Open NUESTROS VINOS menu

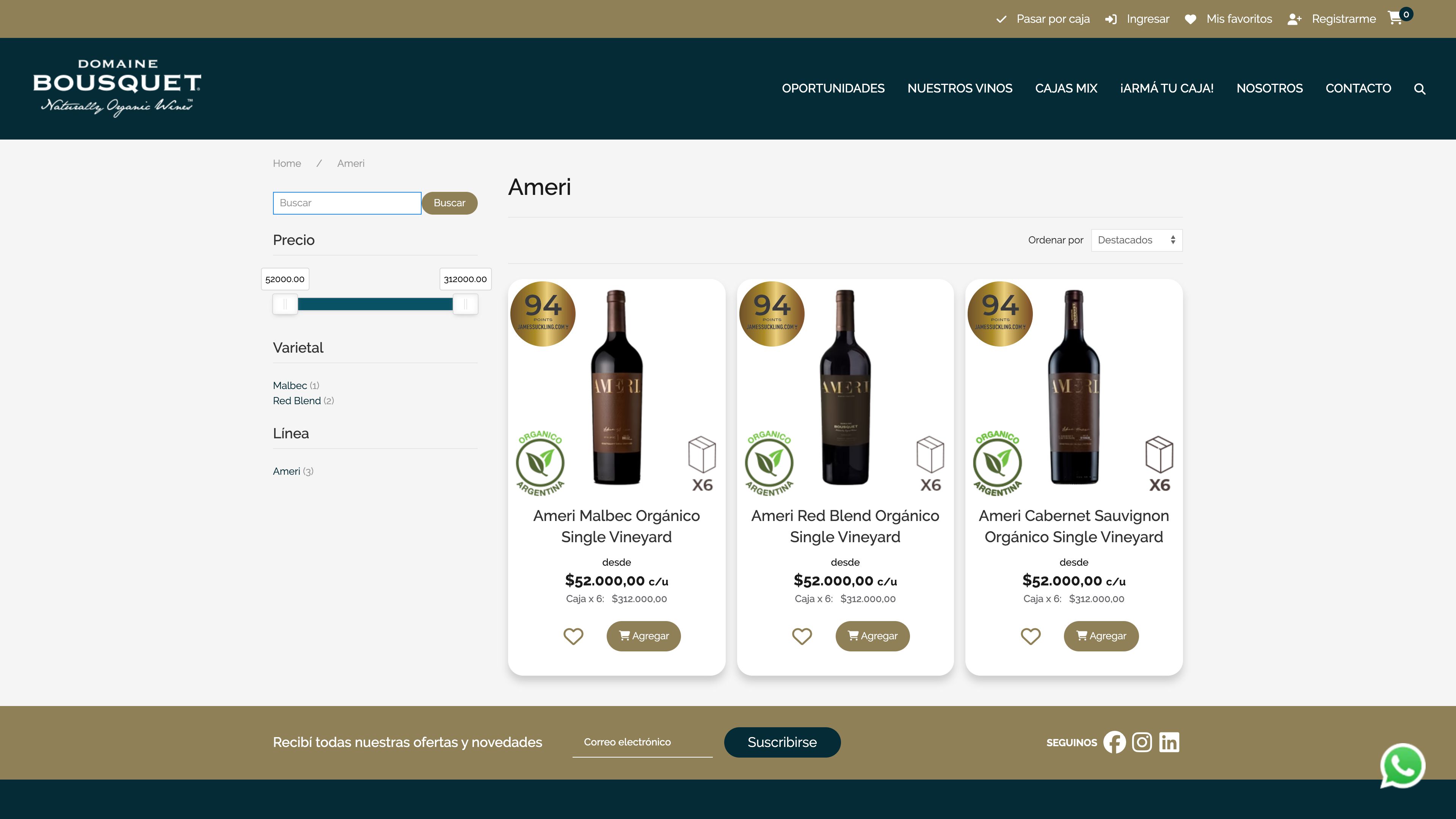point(960,88)
